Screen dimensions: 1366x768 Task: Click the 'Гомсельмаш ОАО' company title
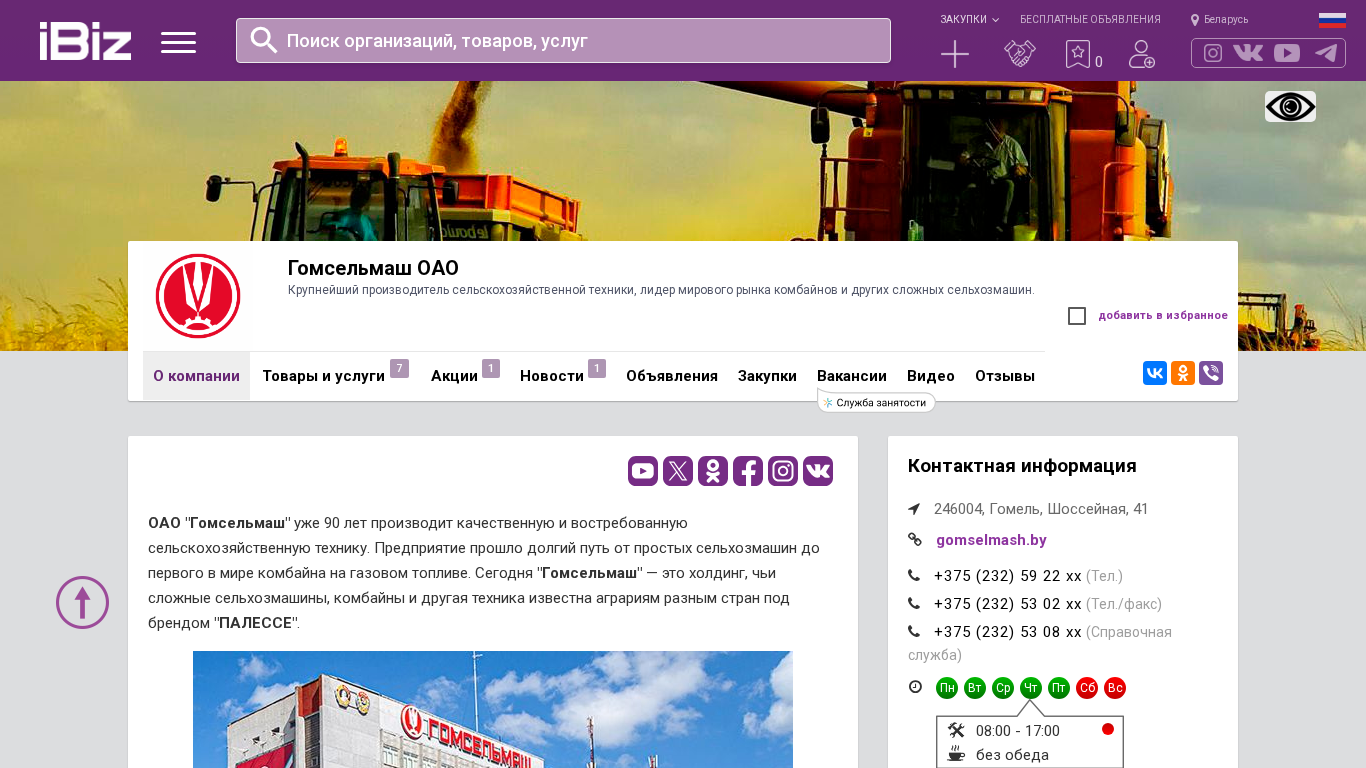click(x=373, y=268)
